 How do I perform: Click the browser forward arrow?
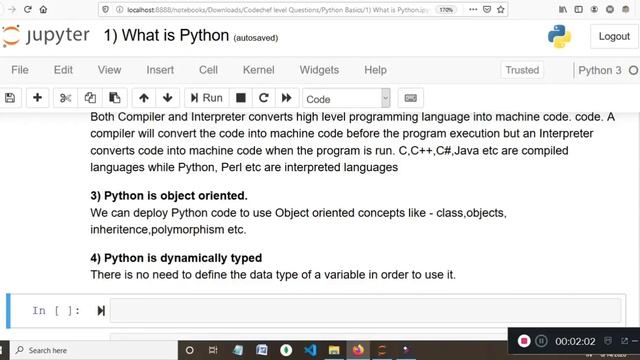(x=11, y=9)
